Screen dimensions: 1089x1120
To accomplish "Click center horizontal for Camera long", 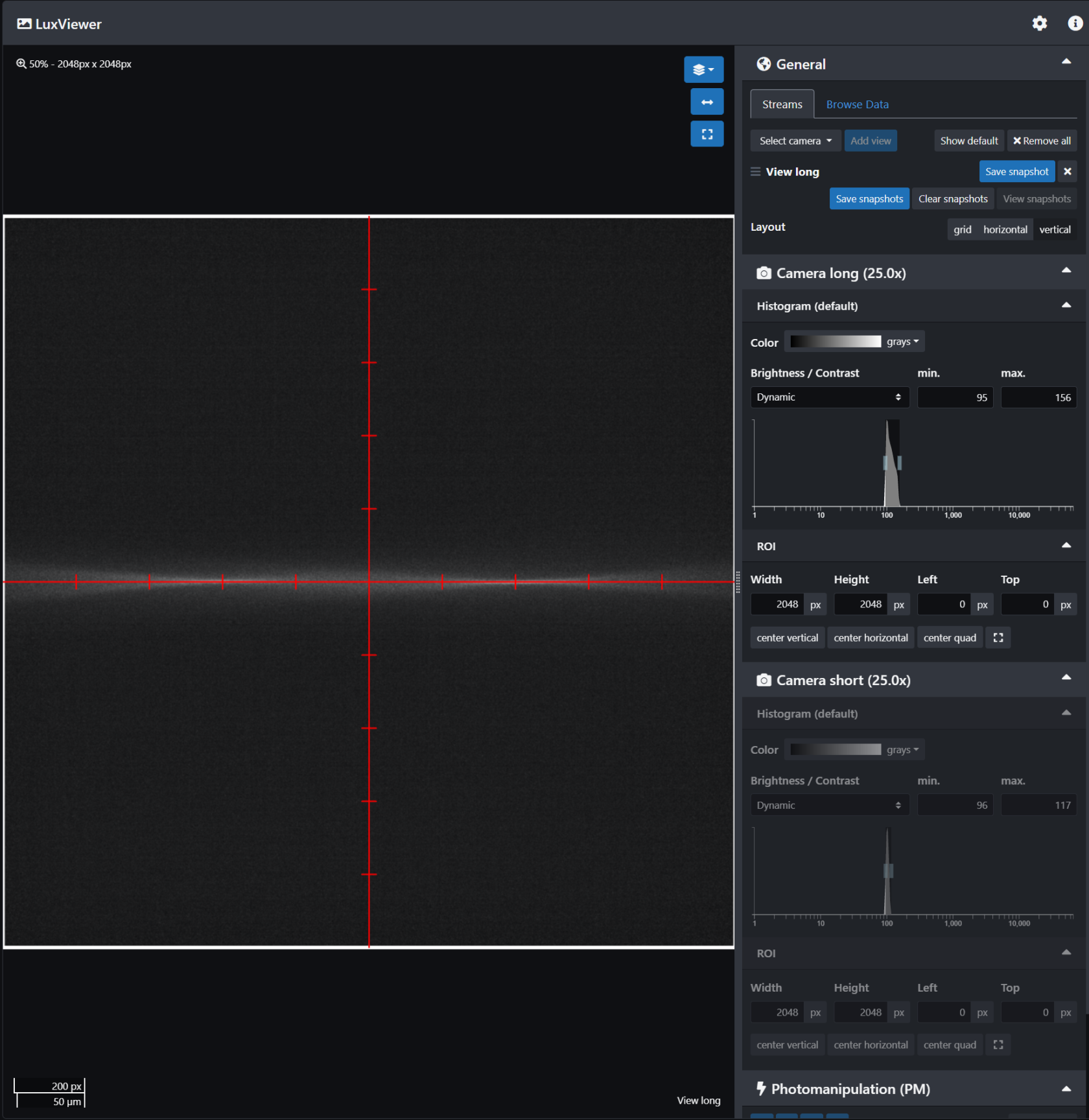I will 871,638.
